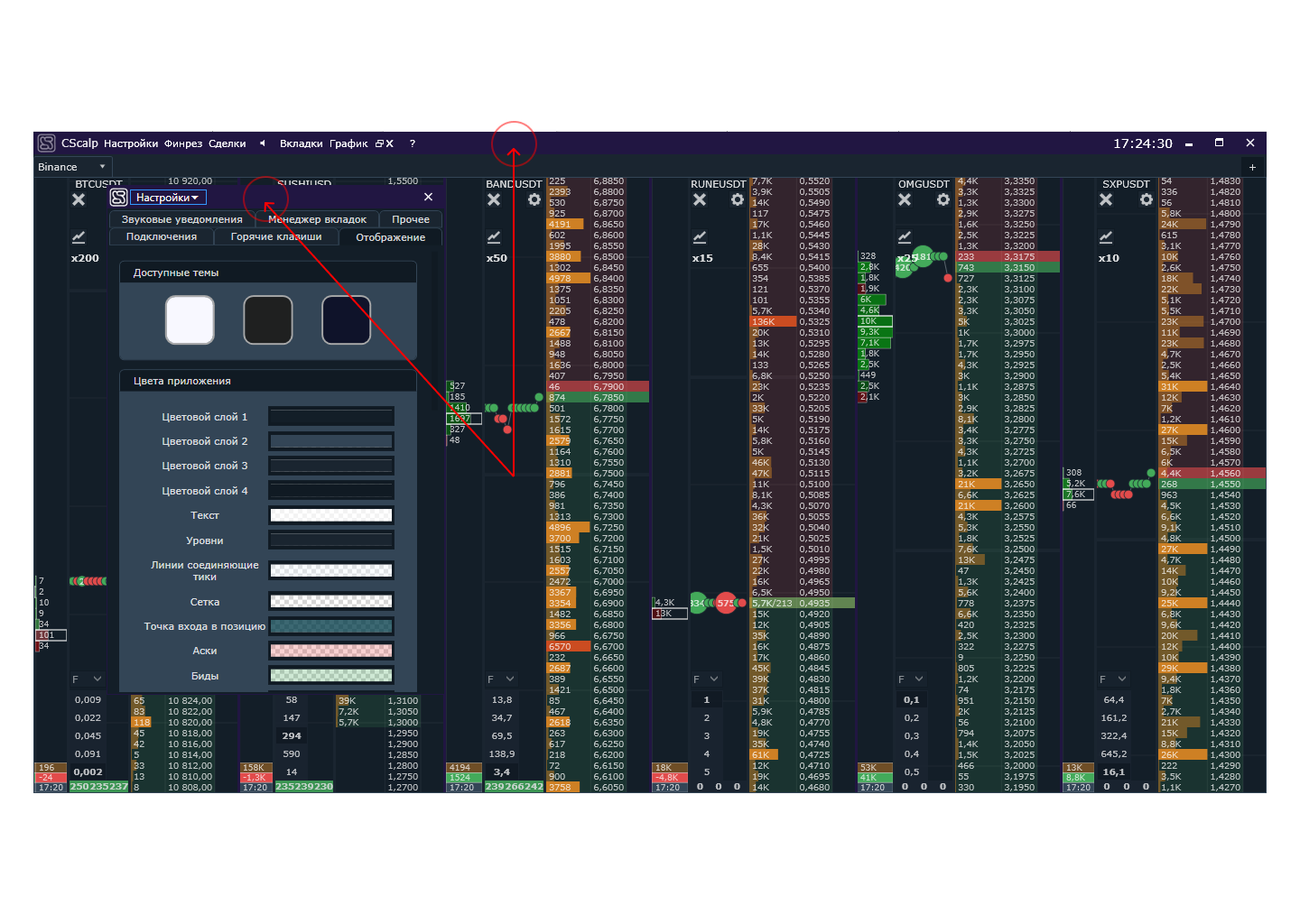
Task: Expand the F dropdown in RUNEUSDT panel
Action: (706, 679)
